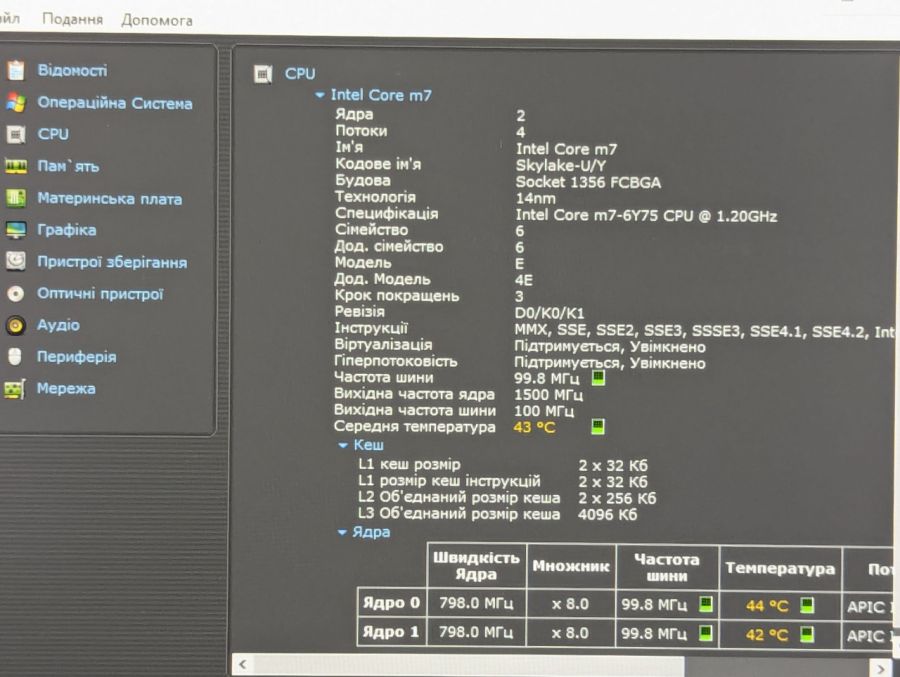Viewport: 900px width, 677px height.
Task: Click the Температура column header
Action: [780, 568]
